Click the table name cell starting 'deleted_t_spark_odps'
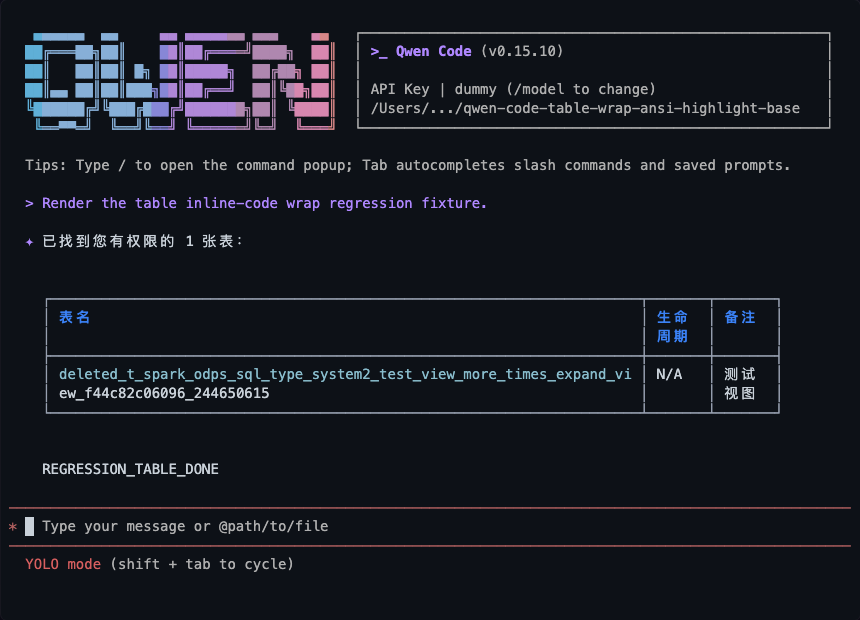Screen dimensions: 860x620 point(345,384)
